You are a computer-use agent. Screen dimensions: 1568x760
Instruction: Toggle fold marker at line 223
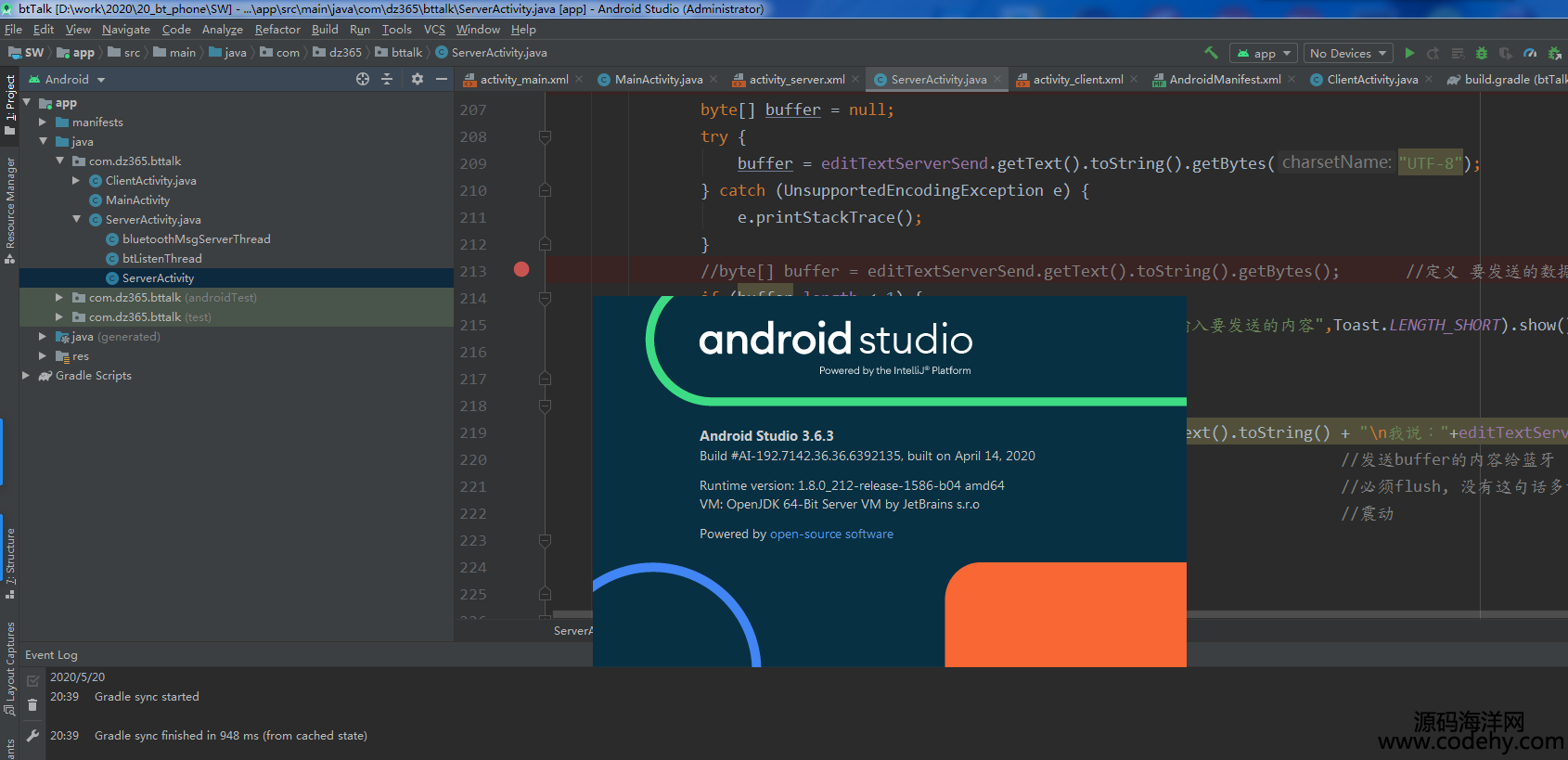[545, 540]
